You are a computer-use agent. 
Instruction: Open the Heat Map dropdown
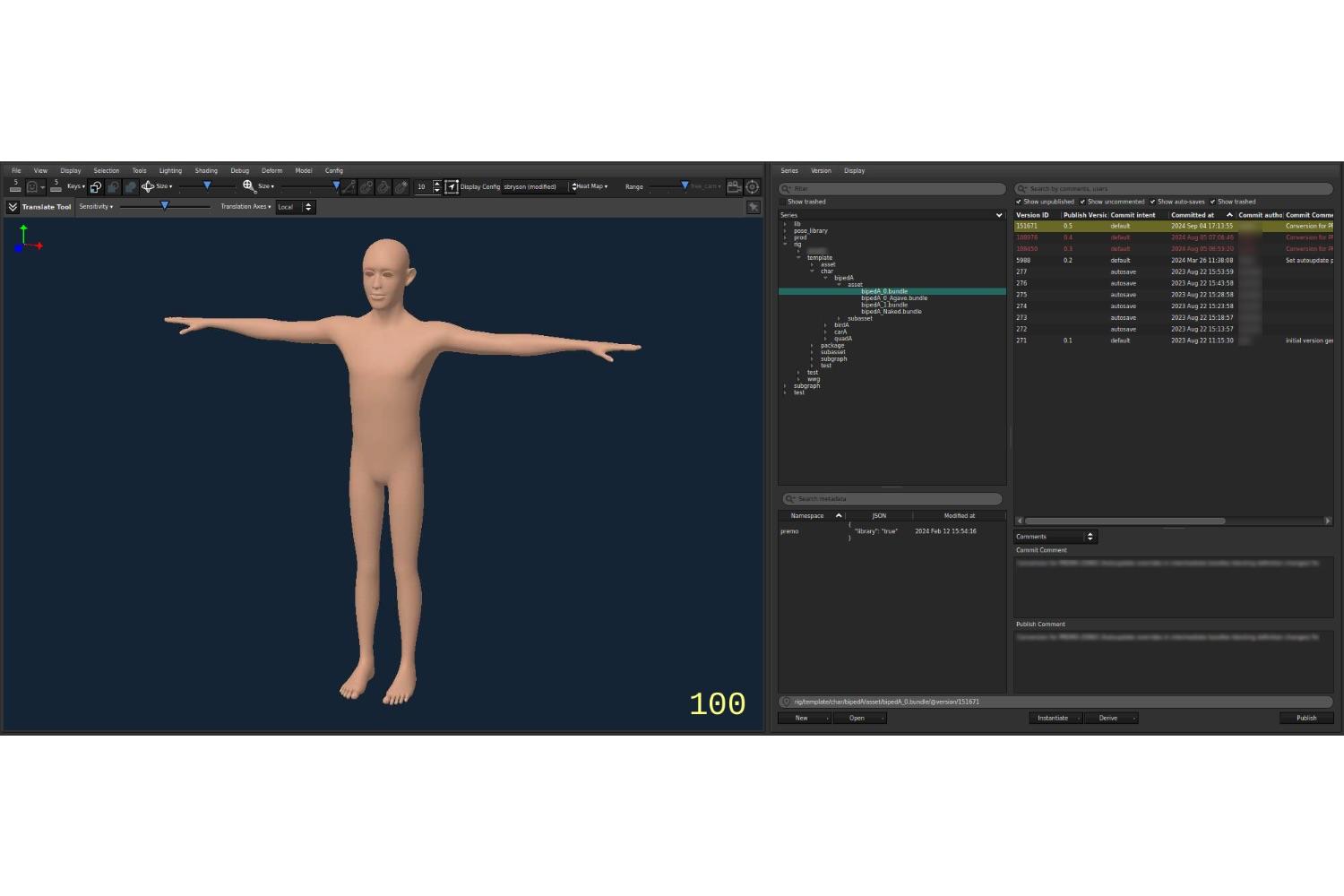(x=591, y=186)
